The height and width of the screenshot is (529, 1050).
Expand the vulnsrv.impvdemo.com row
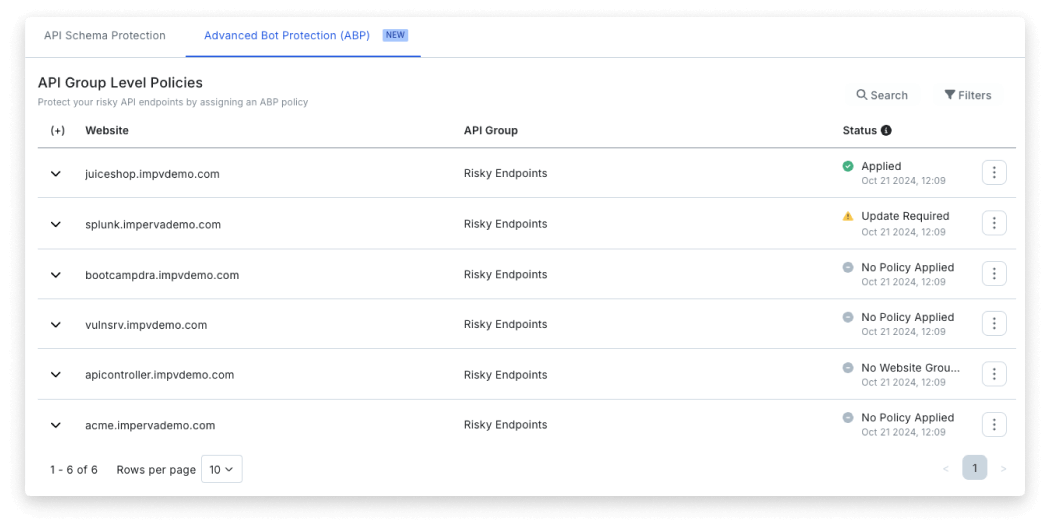(x=56, y=325)
